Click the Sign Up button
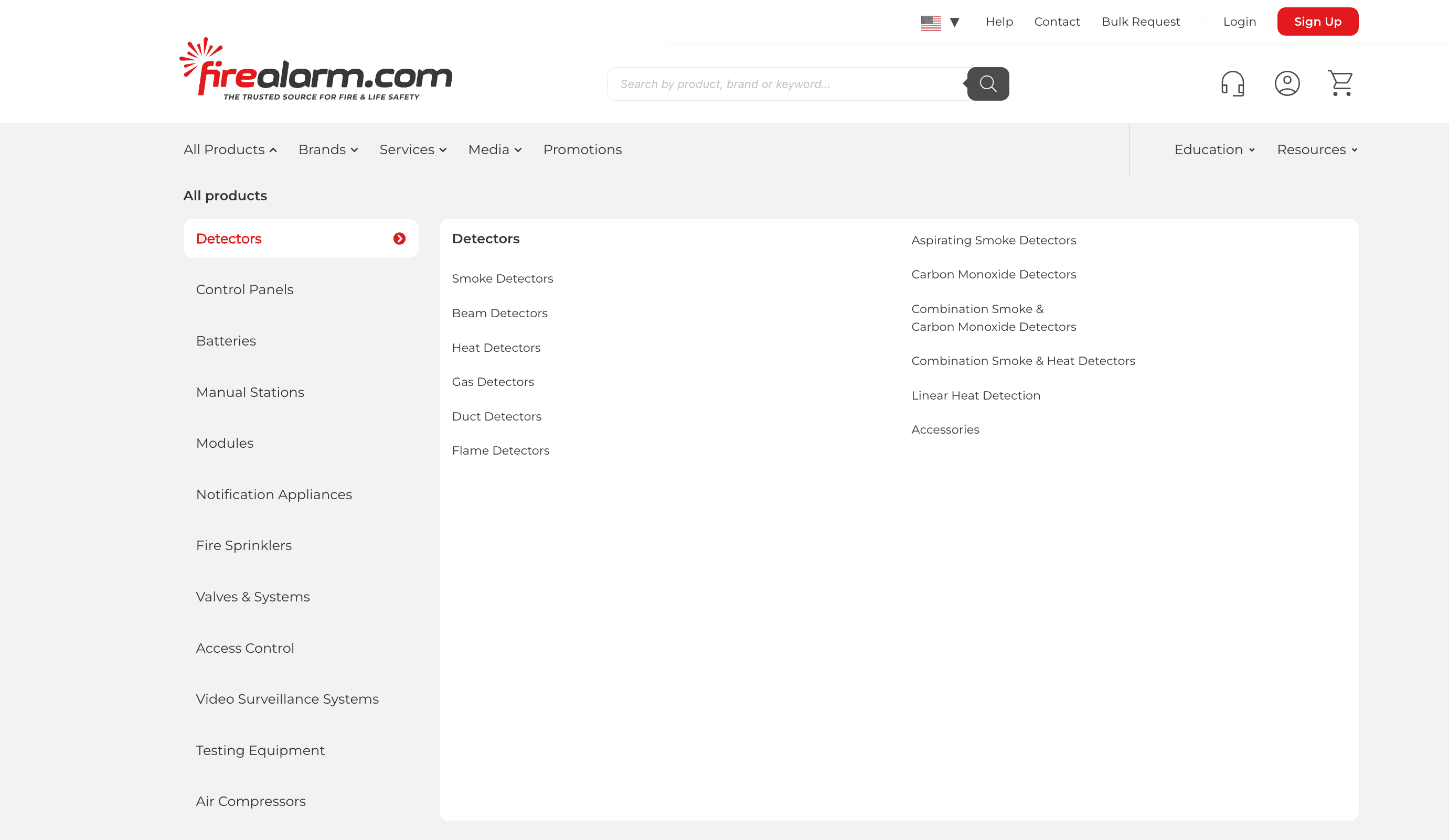Image resolution: width=1449 pixels, height=840 pixels. click(x=1317, y=22)
